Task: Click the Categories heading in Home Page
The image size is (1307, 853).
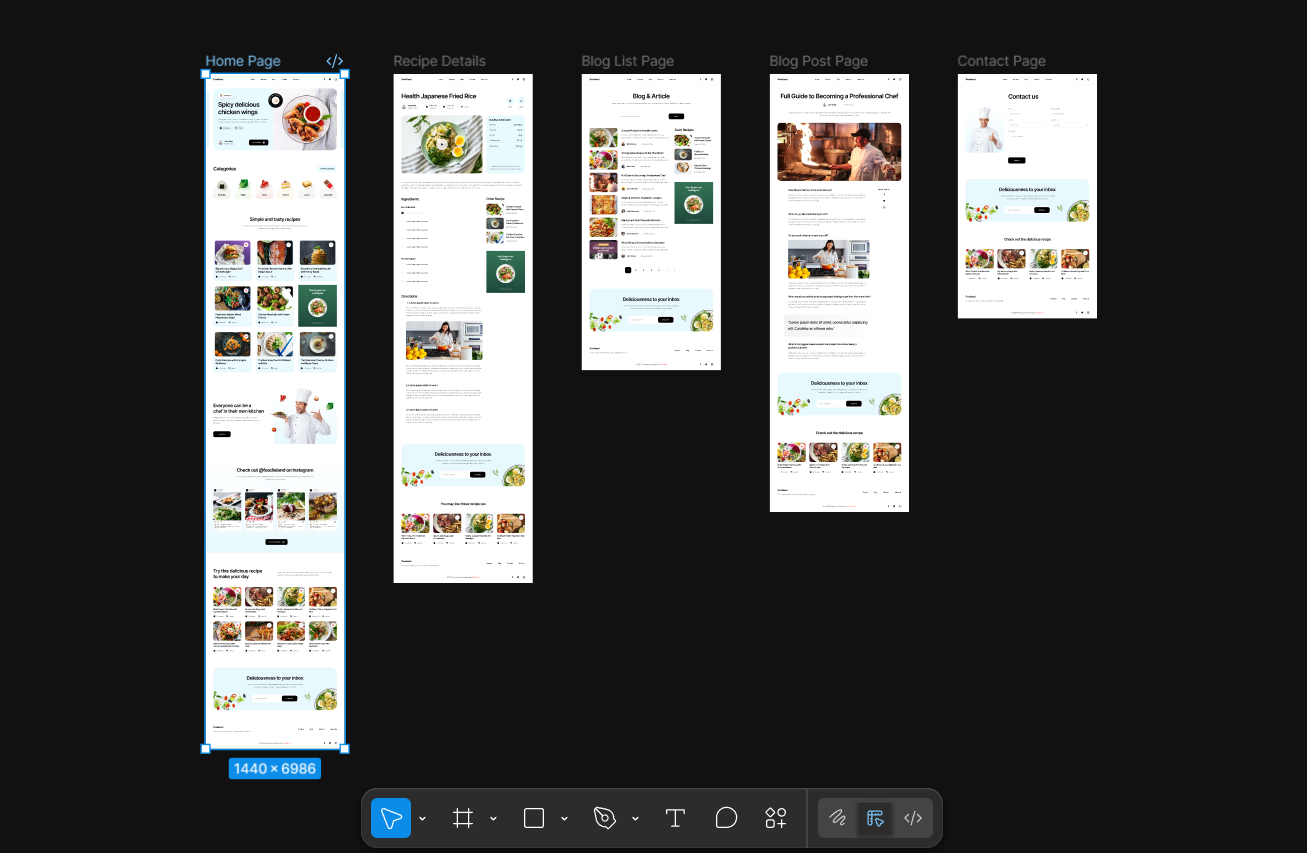Action: (x=225, y=169)
